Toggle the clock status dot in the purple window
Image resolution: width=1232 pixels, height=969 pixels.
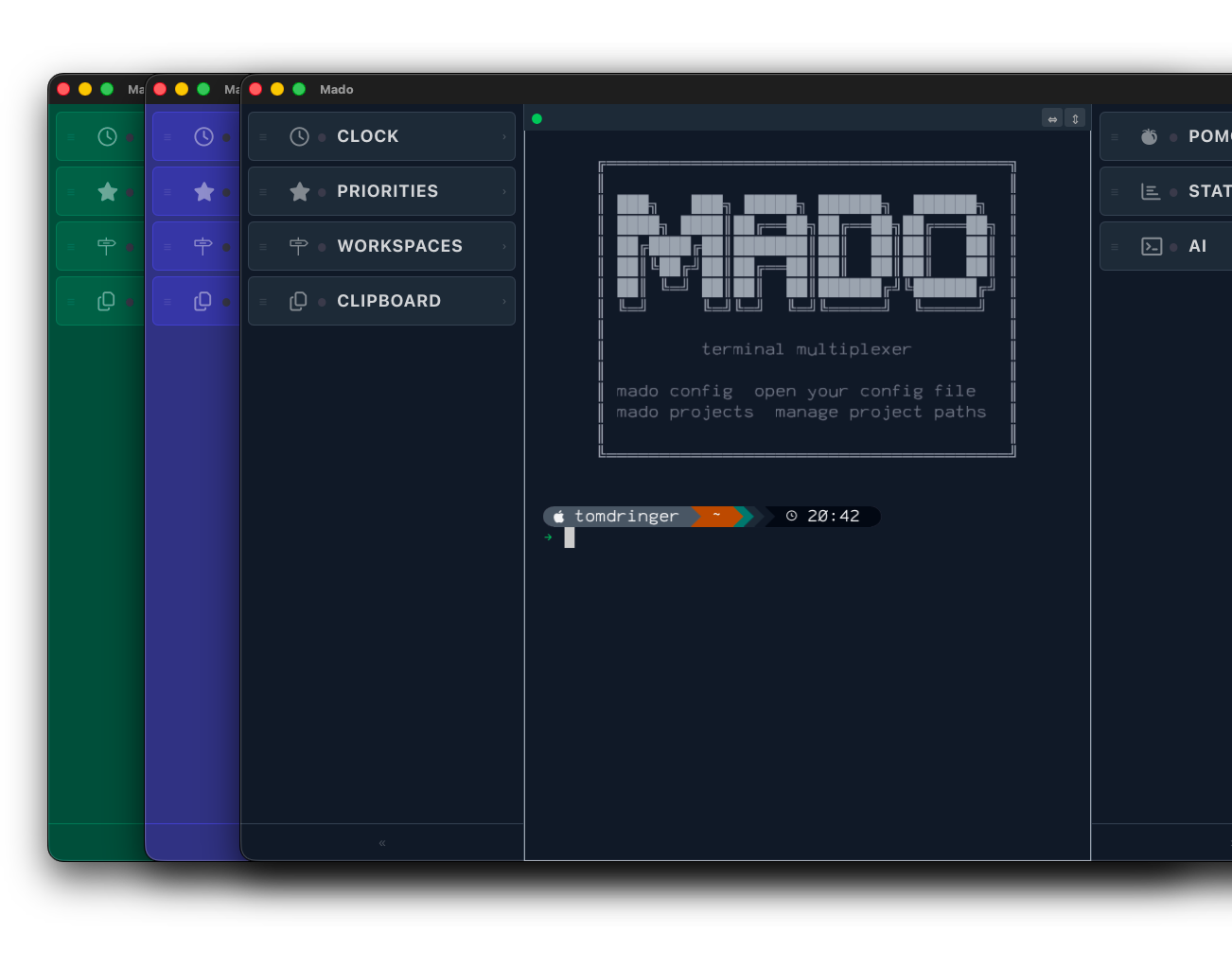226,137
